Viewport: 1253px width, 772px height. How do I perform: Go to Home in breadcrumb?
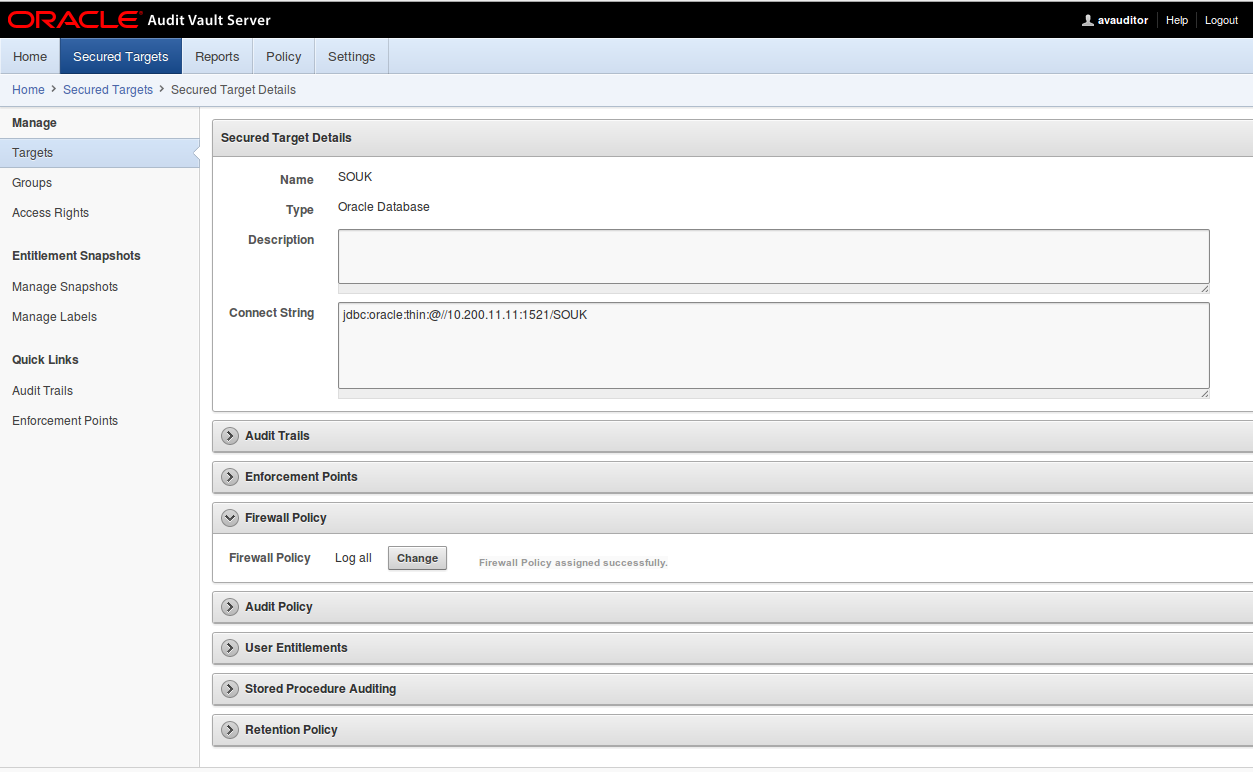(28, 90)
